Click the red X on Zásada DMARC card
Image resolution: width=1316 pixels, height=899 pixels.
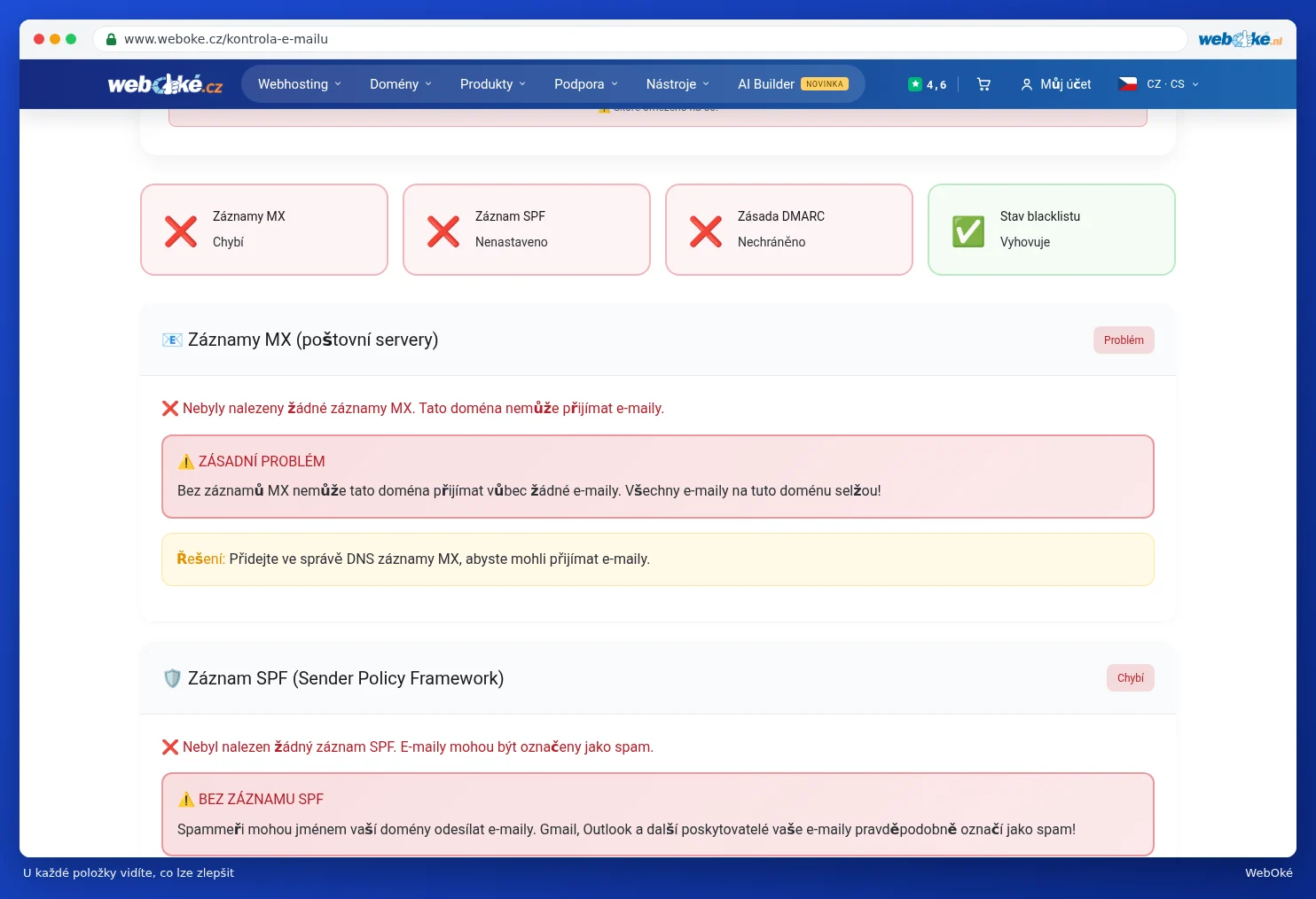(706, 231)
